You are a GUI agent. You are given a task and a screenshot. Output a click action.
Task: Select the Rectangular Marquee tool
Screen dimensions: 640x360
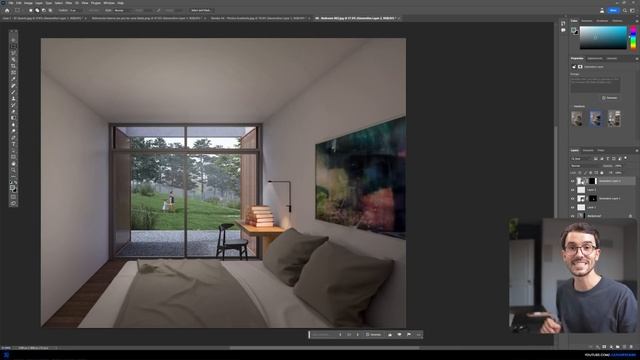click(x=13, y=47)
